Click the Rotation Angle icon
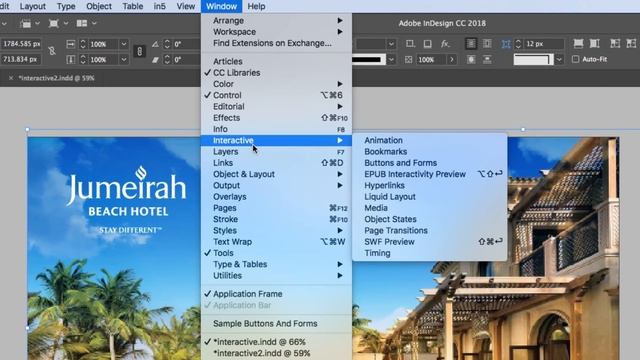The width and height of the screenshot is (640, 360). pos(156,44)
